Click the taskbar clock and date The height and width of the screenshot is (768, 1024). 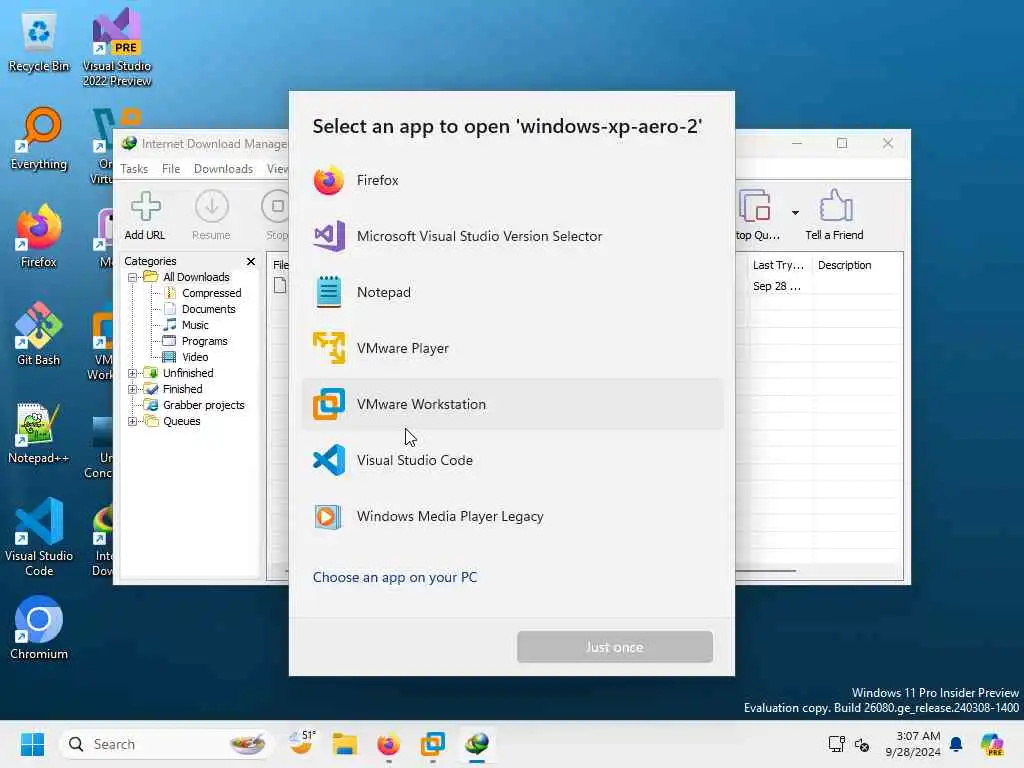coord(913,744)
